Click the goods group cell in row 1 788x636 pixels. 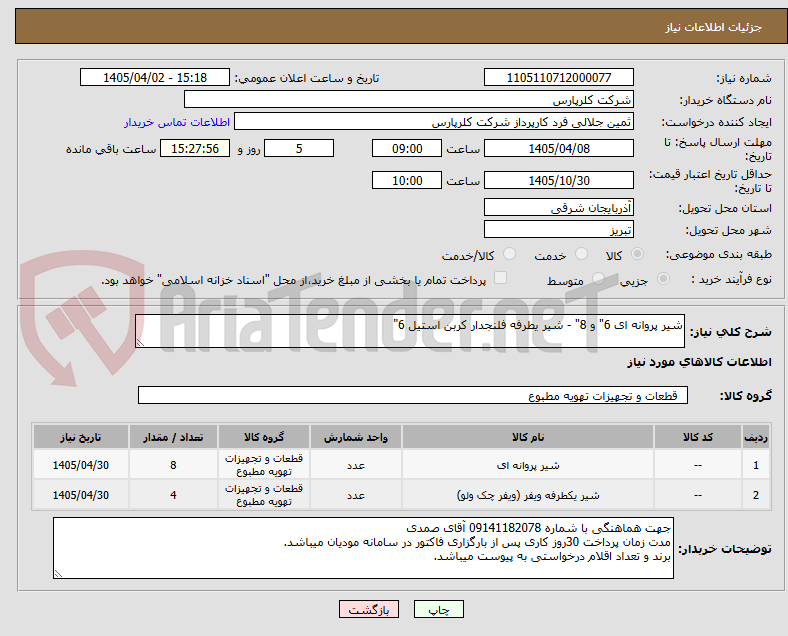[264, 465]
